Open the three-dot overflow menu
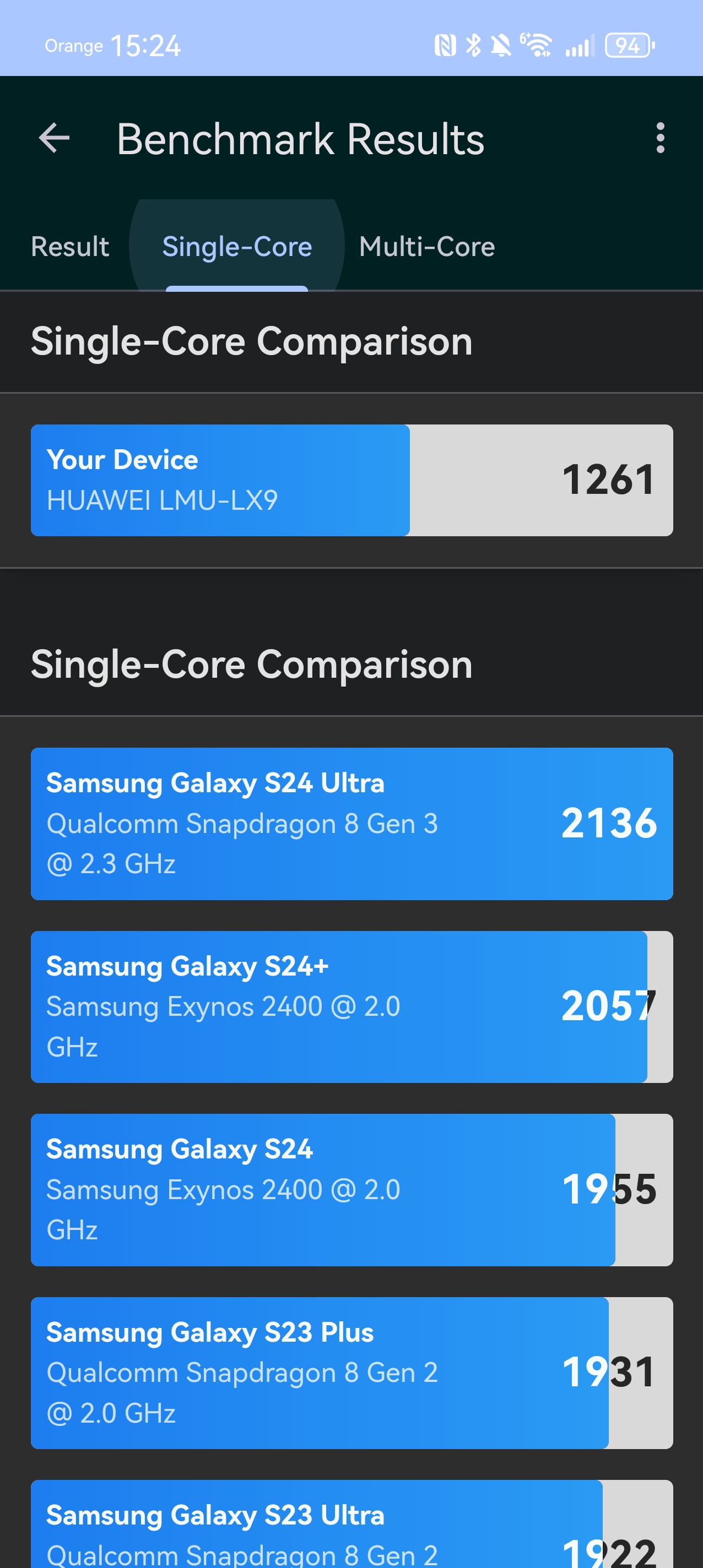The height and width of the screenshot is (1568, 703). point(659,138)
